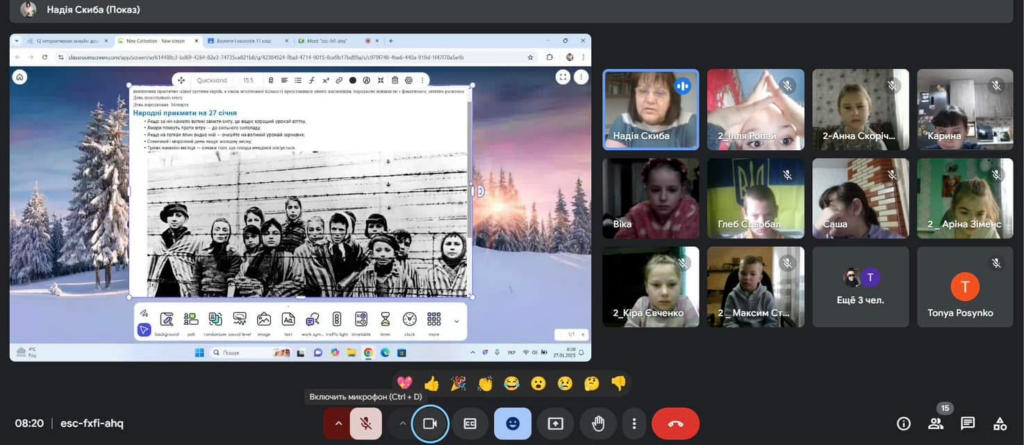
Task: Send the party popper reaction
Action: 458,384
